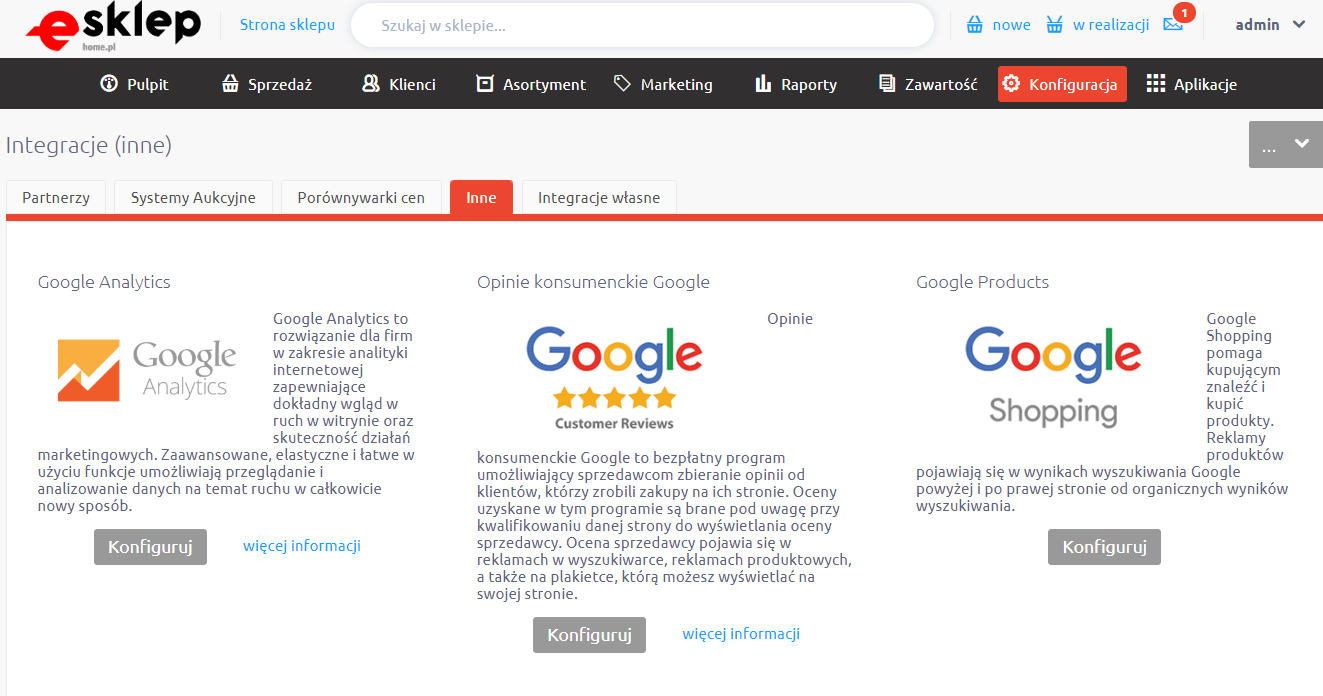The image size is (1323, 696).
Task: Click the Pulpit dashboard icon
Action: click(x=109, y=84)
